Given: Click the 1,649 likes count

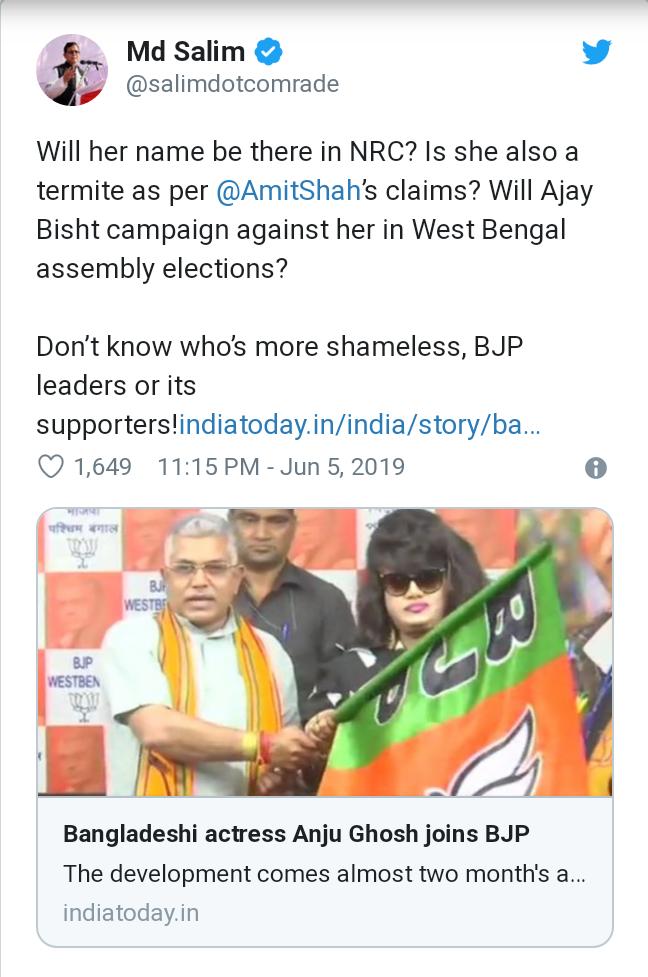Looking at the screenshot, I should [x=103, y=466].
